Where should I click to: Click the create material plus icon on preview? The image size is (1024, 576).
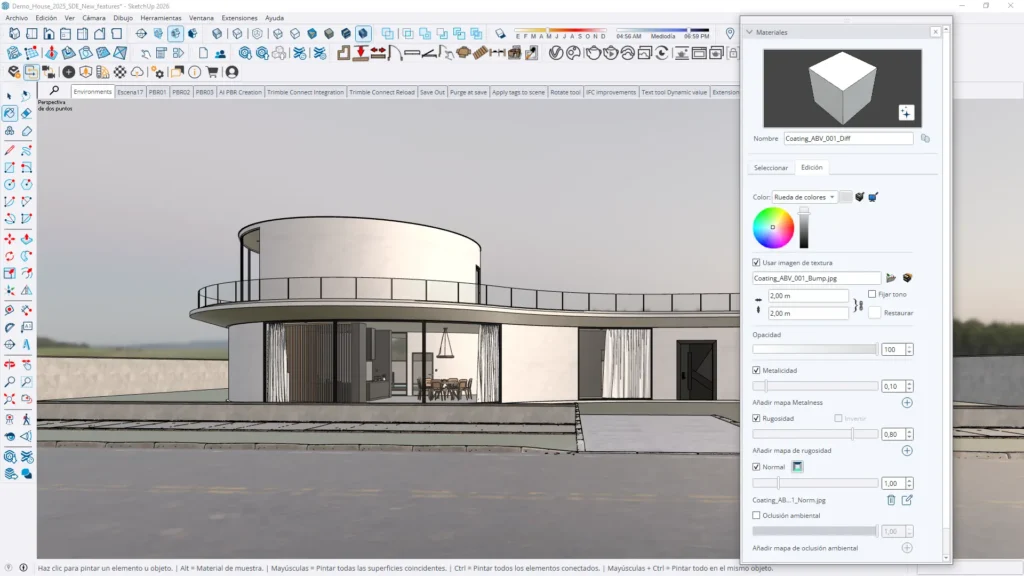click(906, 112)
